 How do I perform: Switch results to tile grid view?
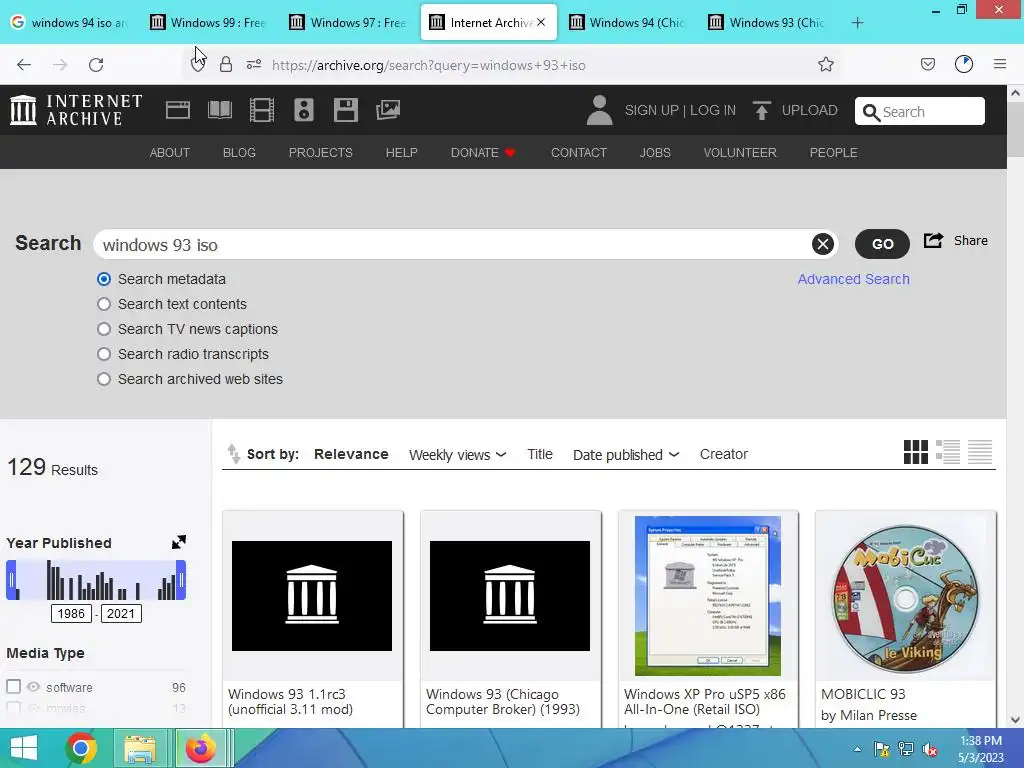point(916,452)
